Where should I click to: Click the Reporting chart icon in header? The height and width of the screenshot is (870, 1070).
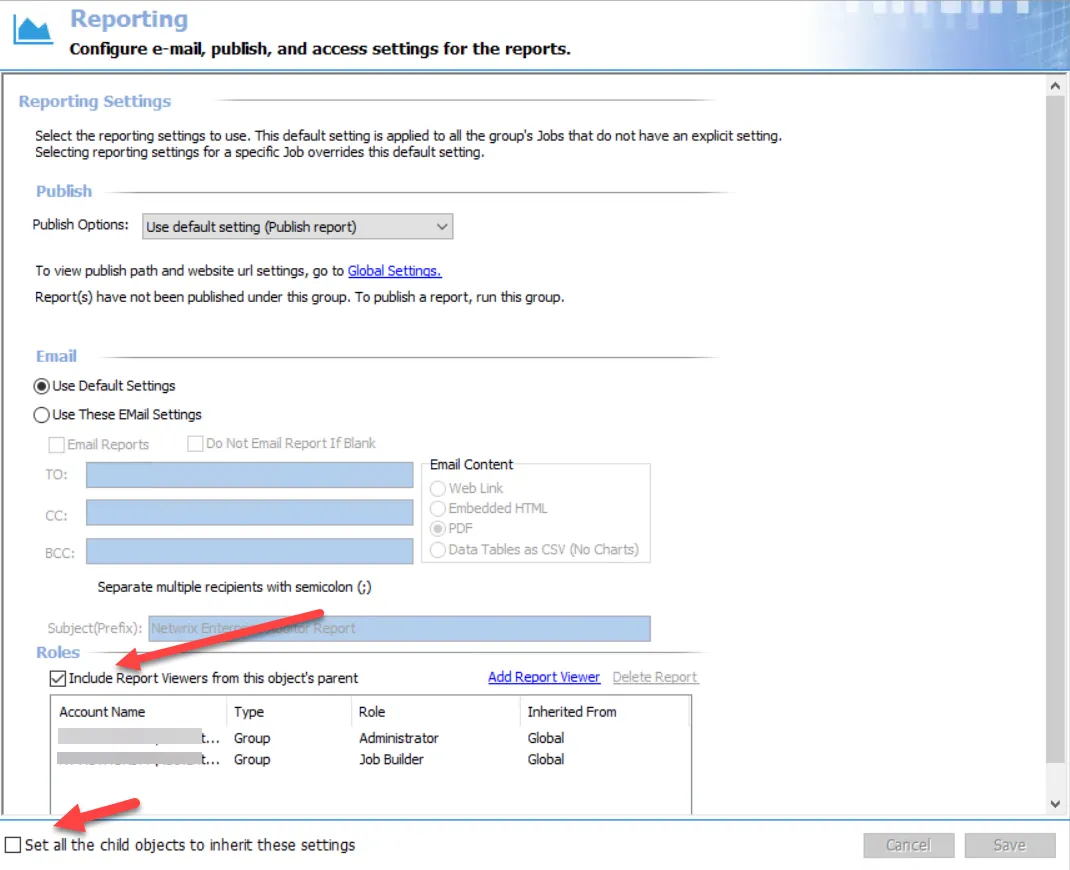pos(33,29)
